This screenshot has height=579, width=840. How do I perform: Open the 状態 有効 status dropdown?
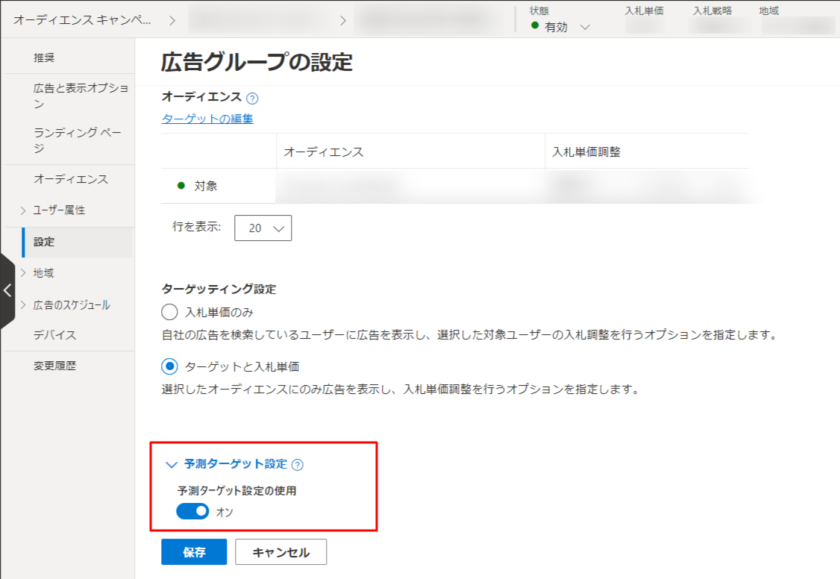pyautogui.click(x=560, y=27)
